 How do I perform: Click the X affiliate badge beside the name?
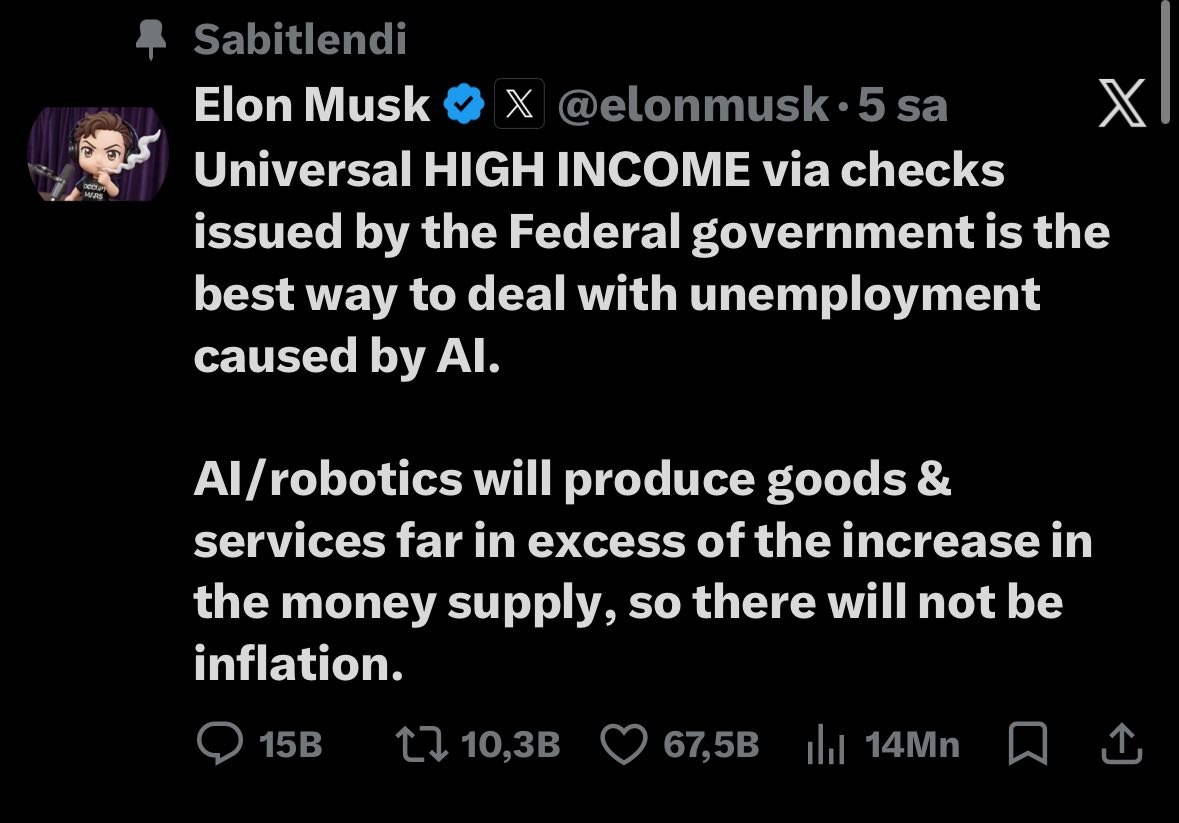(x=519, y=104)
